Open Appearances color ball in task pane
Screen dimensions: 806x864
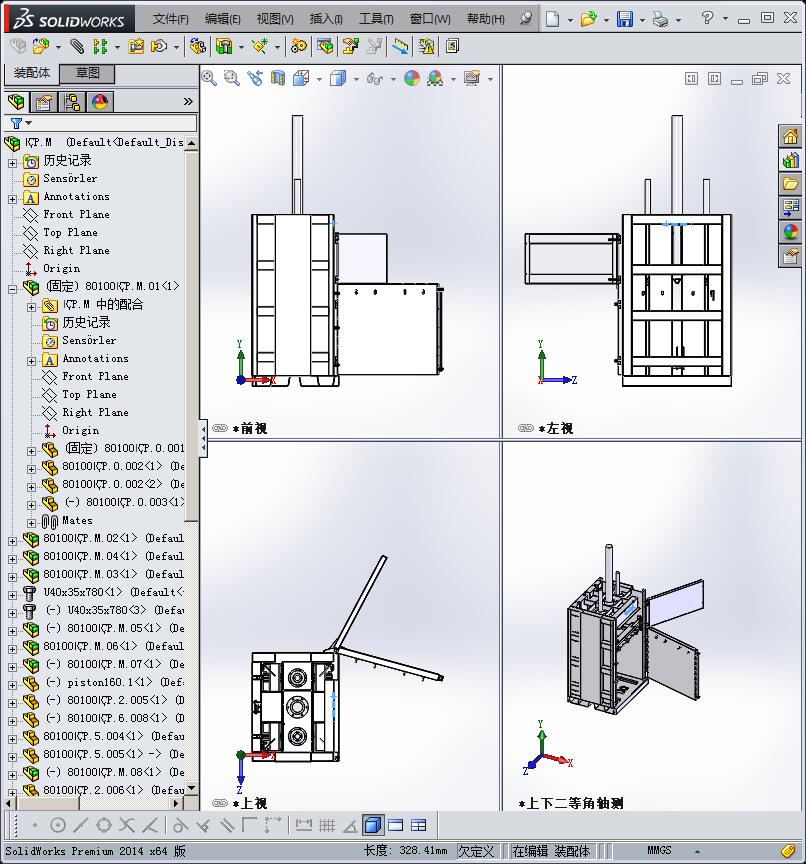click(x=791, y=232)
